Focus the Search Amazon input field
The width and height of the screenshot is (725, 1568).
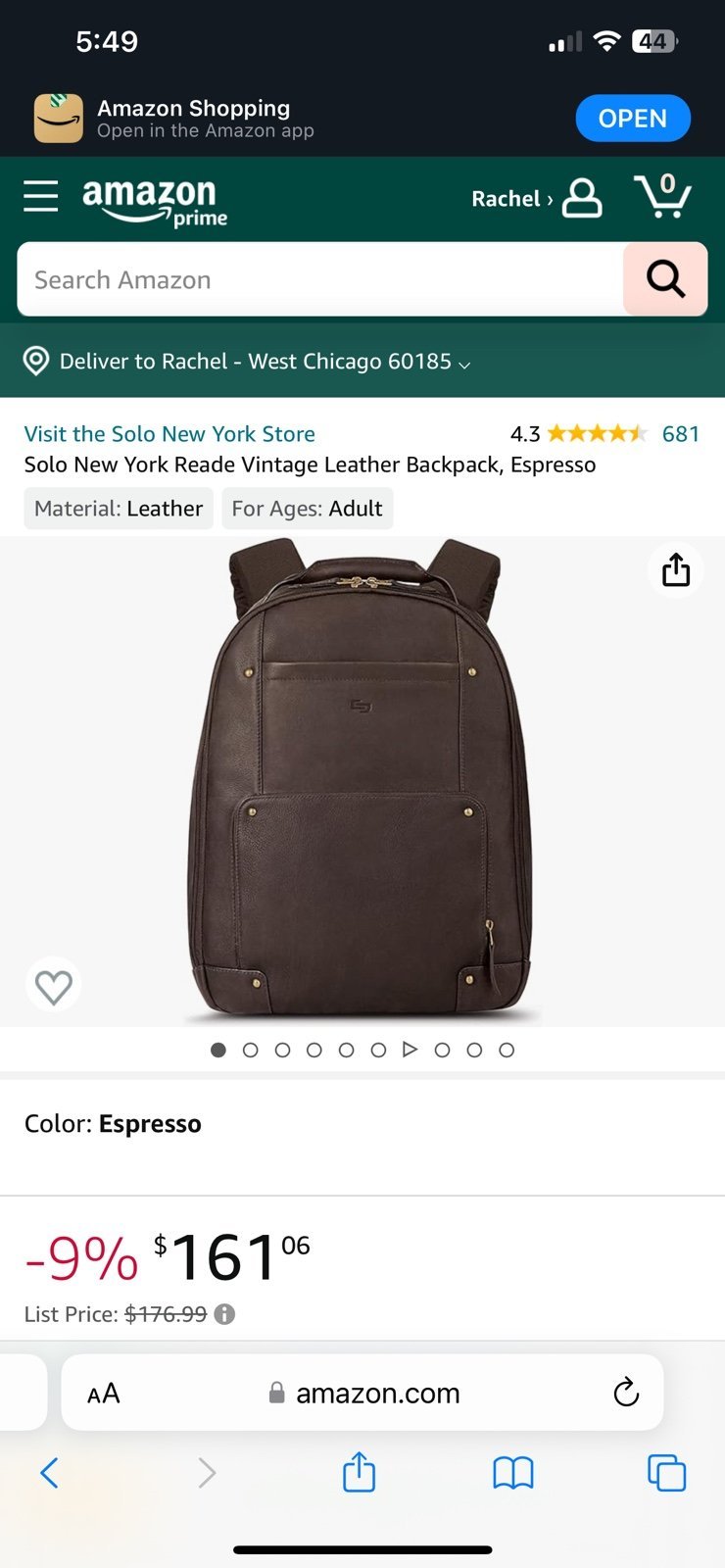click(320, 279)
